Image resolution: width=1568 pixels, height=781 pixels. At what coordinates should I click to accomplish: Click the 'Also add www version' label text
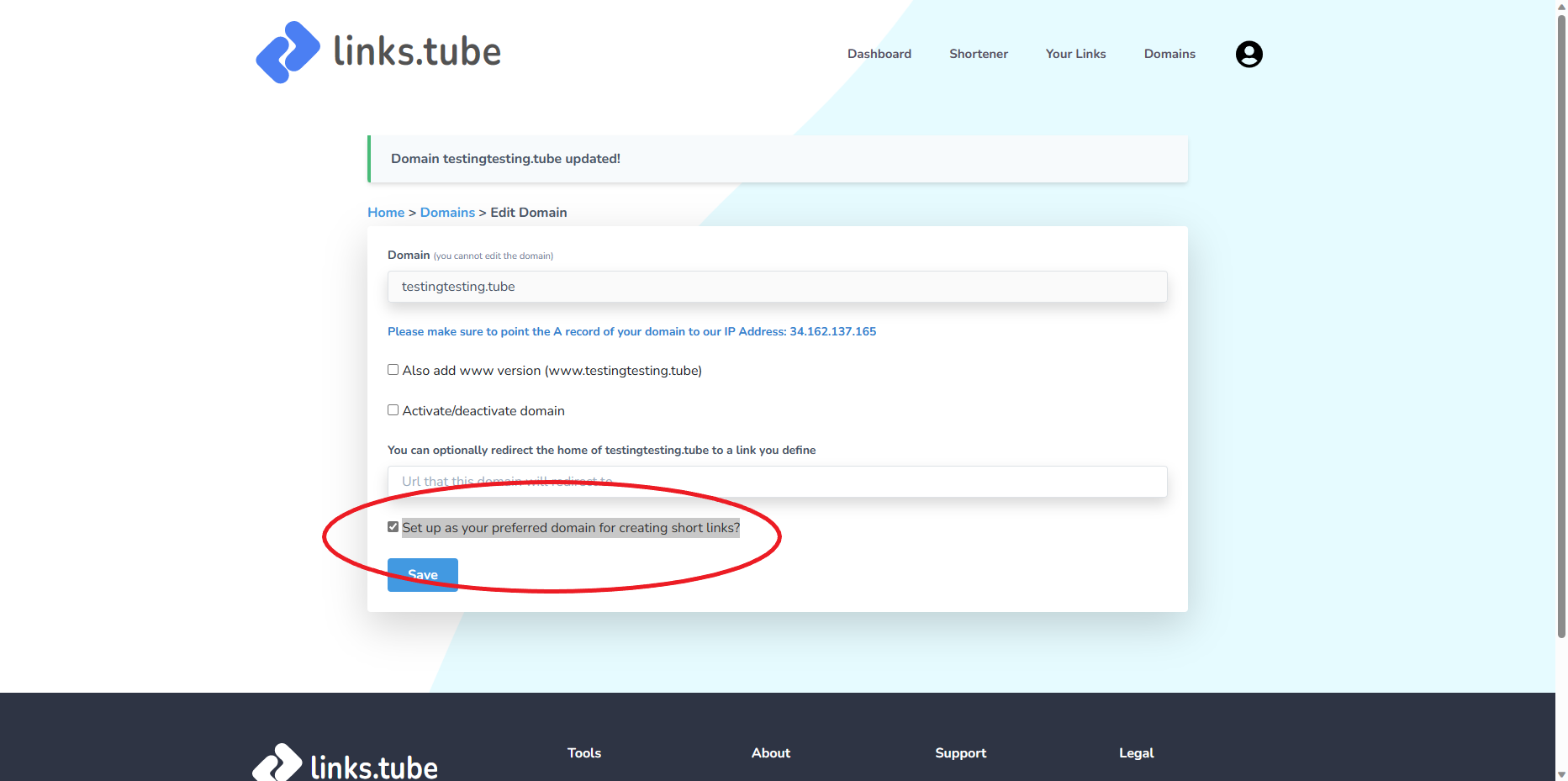552,371
